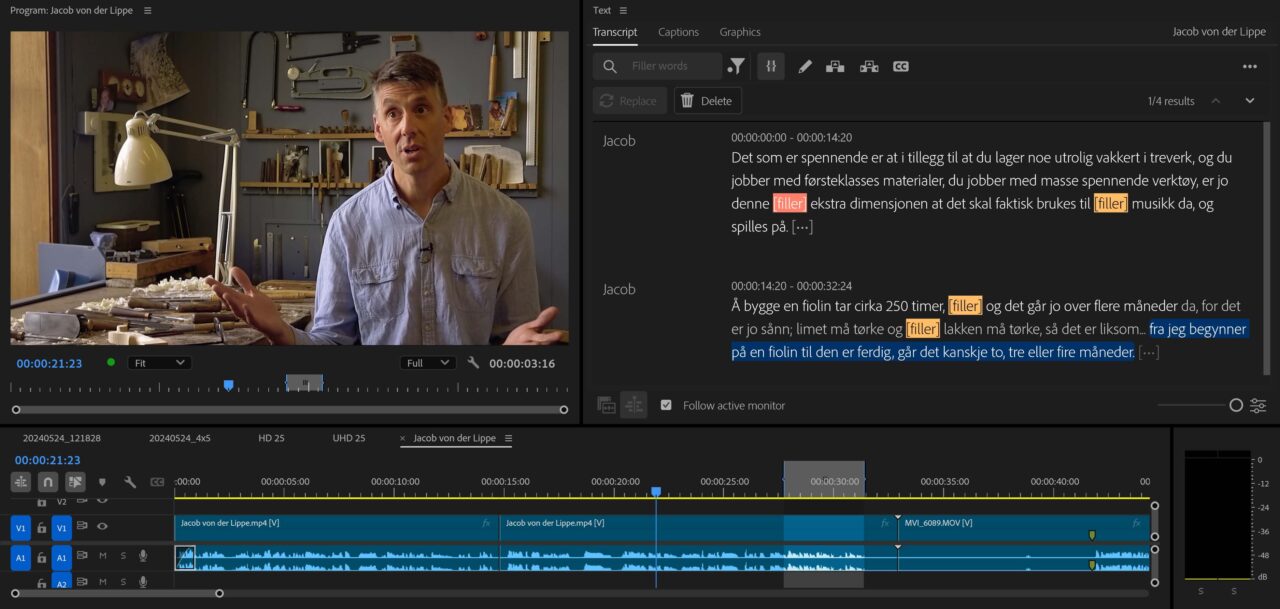Click the Program panel hamburger menu
1280x609 pixels.
(148, 10)
